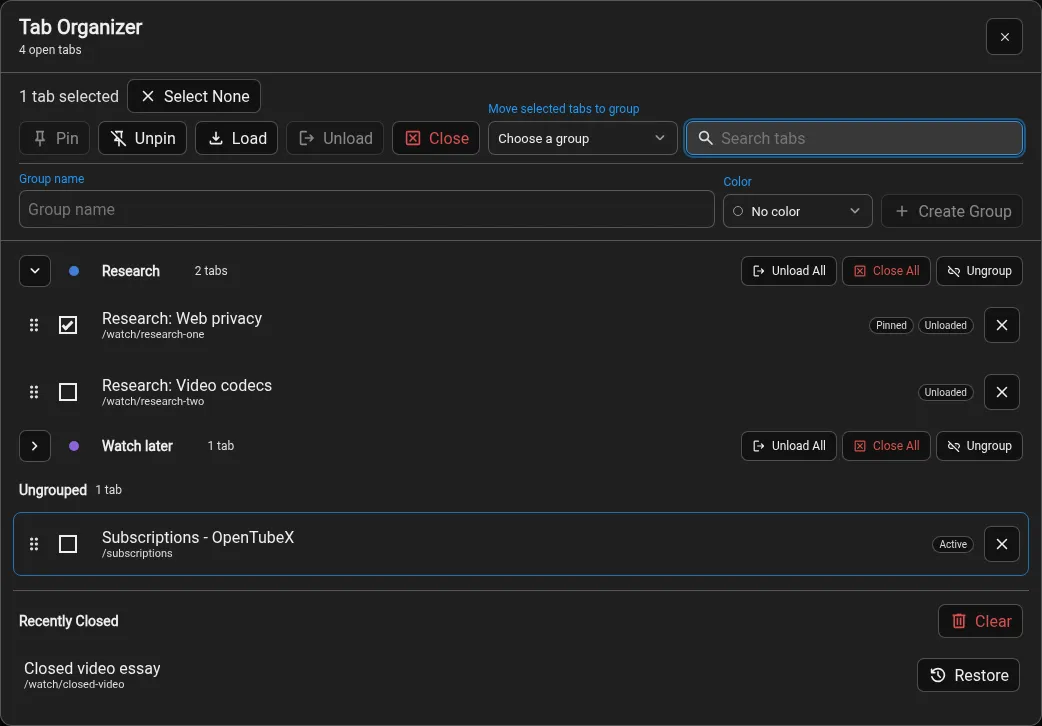
Task: Close all tabs in Research group
Action: tap(886, 271)
